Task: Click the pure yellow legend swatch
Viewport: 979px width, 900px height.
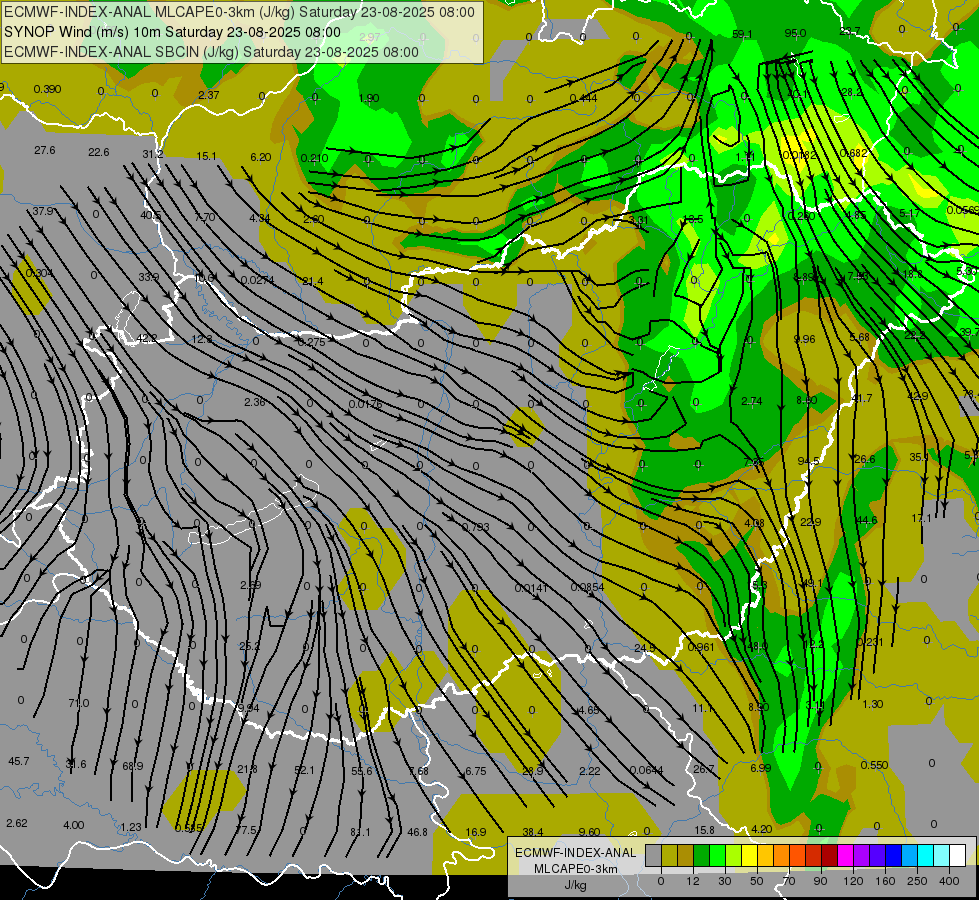Action: click(750, 855)
